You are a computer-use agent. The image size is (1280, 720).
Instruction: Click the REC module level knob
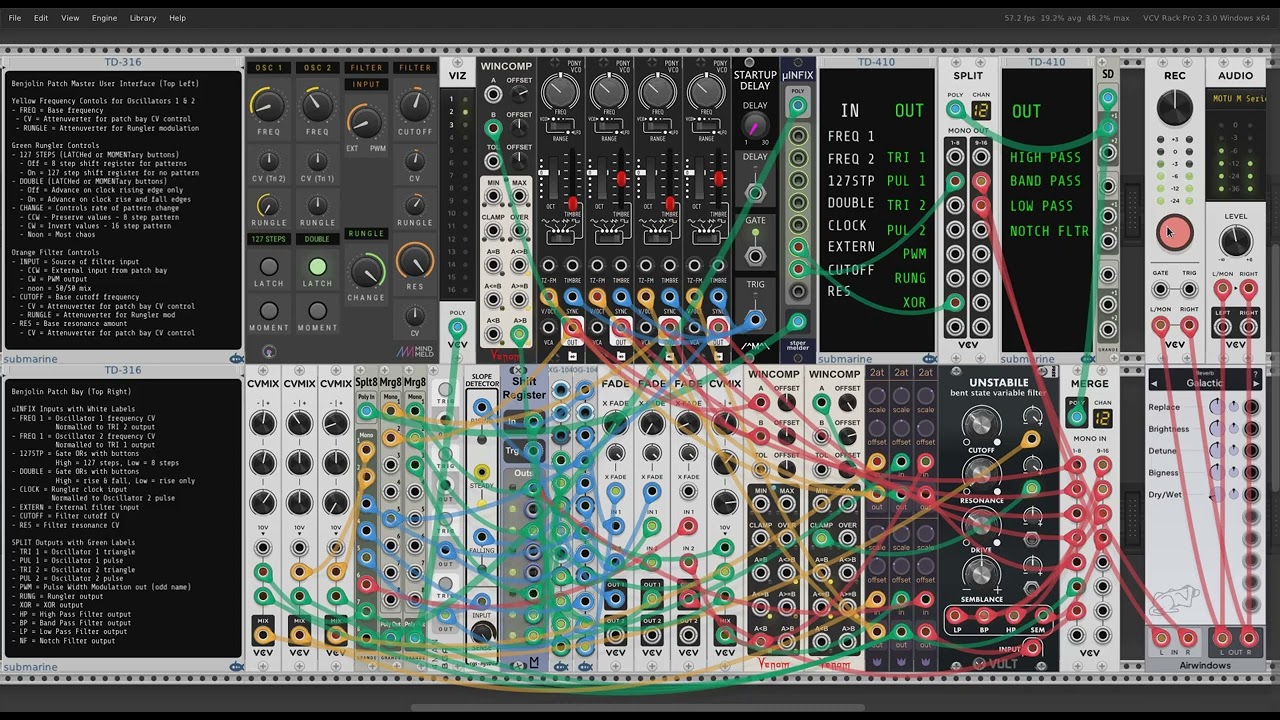pyautogui.click(x=1175, y=108)
